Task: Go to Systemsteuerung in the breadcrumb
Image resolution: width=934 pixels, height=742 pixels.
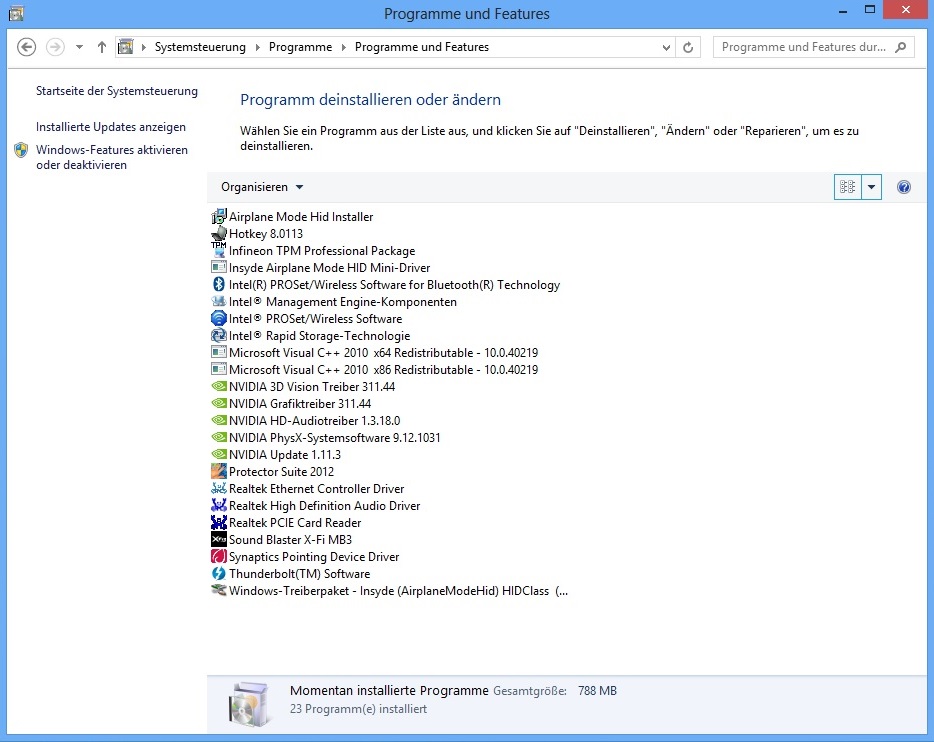Action: click(x=200, y=47)
